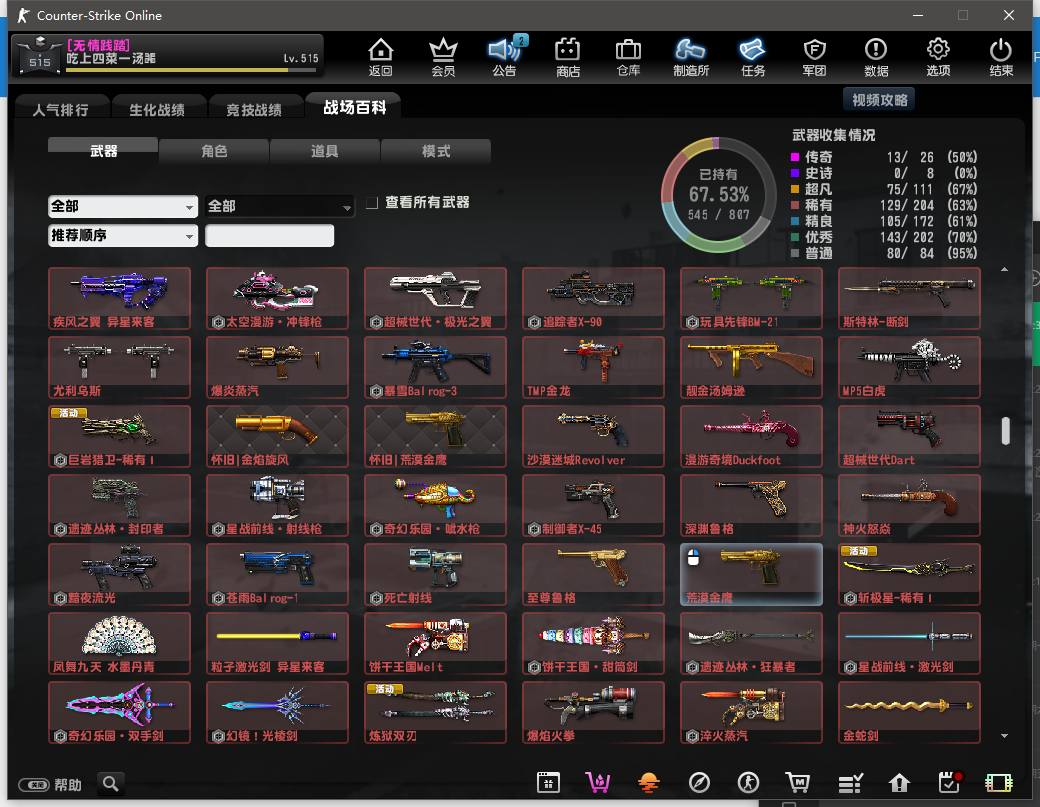Click the 帮助 help toggle icon
Image resolution: width=1040 pixels, height=807 pixels.
pyautogui.click(x=34, y=785)
